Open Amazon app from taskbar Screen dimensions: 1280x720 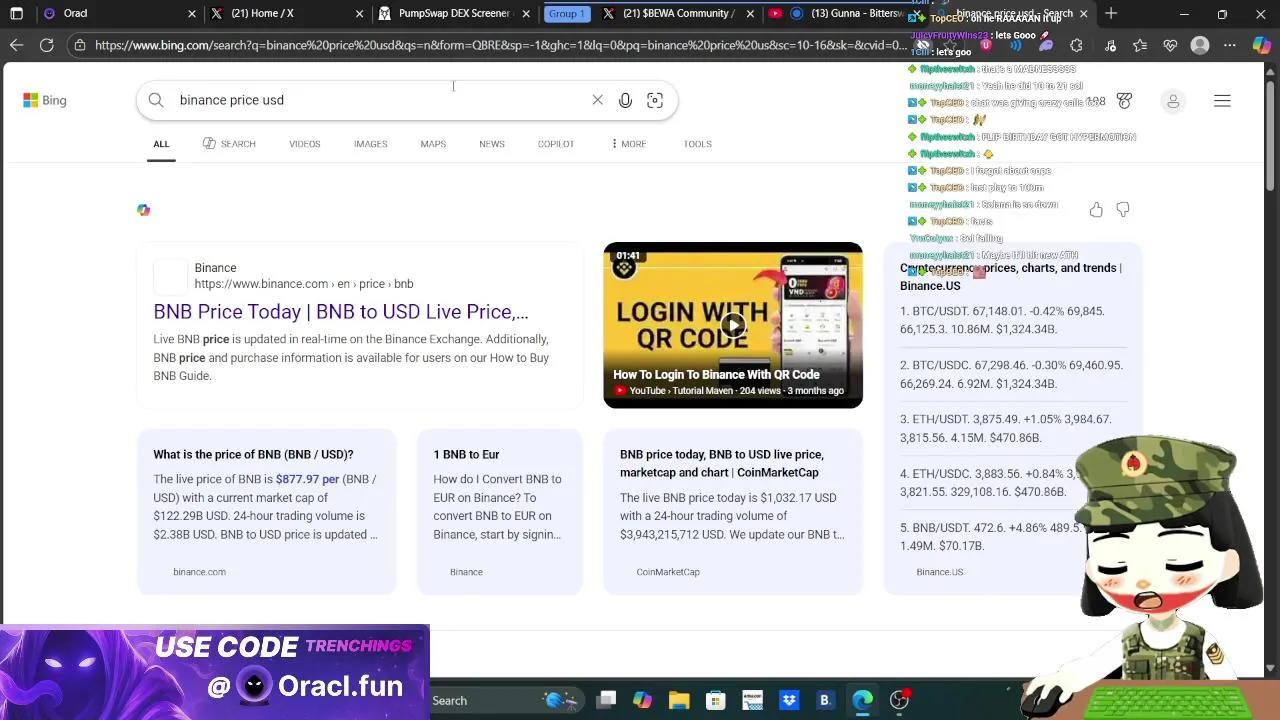(752, 700)
